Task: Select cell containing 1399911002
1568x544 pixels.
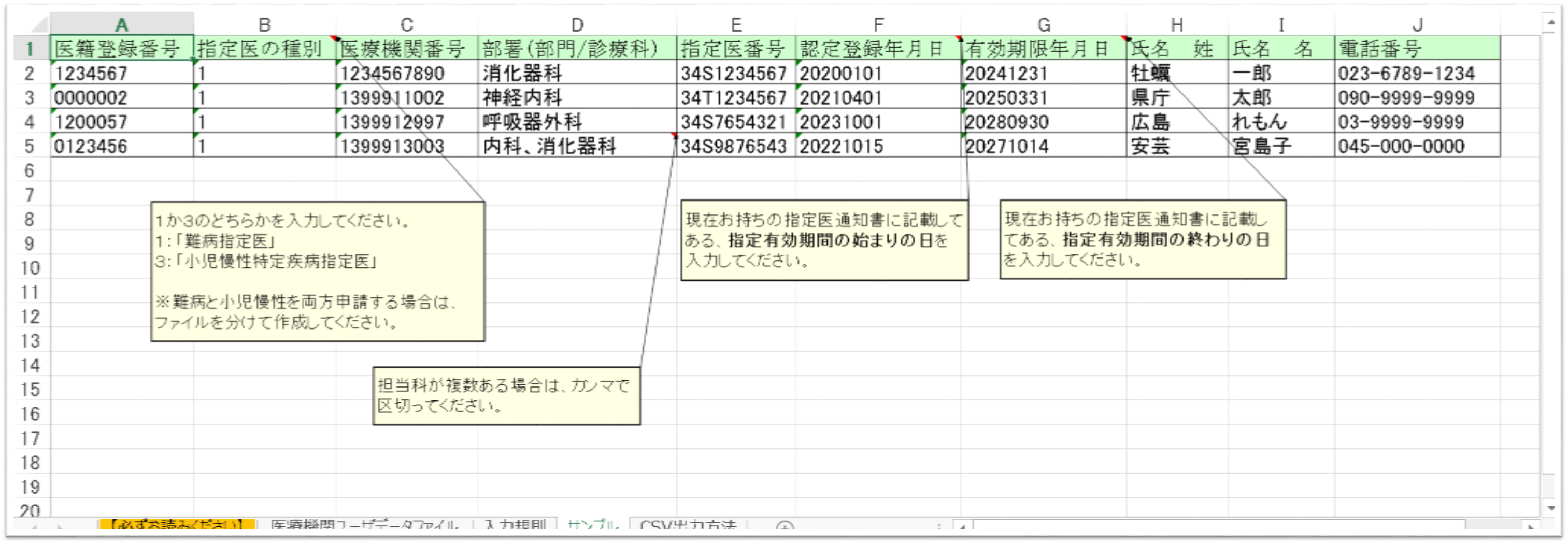Action: [407, 97]
